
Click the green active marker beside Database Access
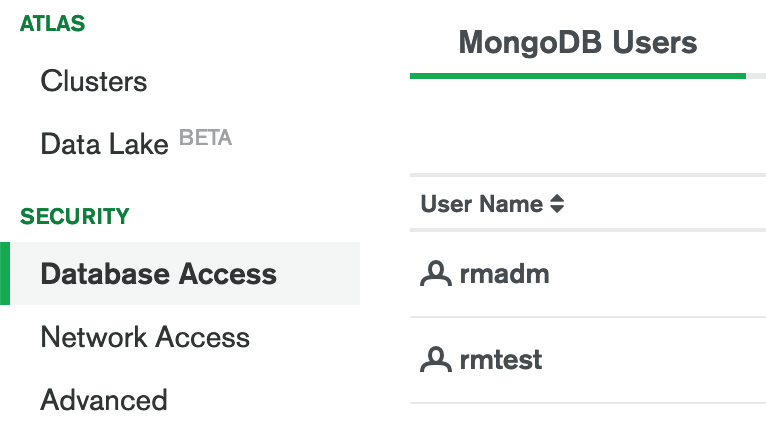[x=5, y=274]
